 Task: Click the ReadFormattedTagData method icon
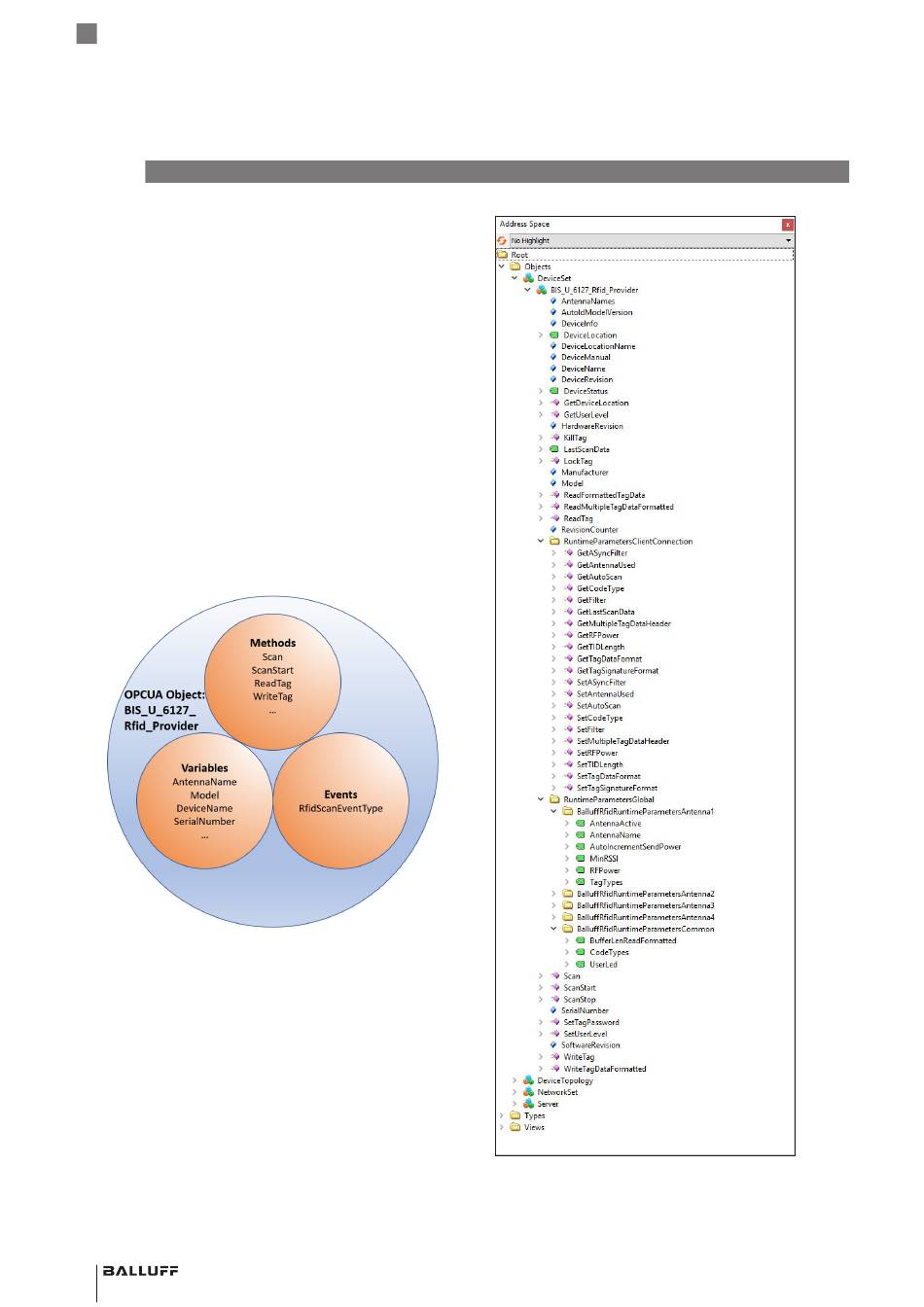[x=554, y=495]
